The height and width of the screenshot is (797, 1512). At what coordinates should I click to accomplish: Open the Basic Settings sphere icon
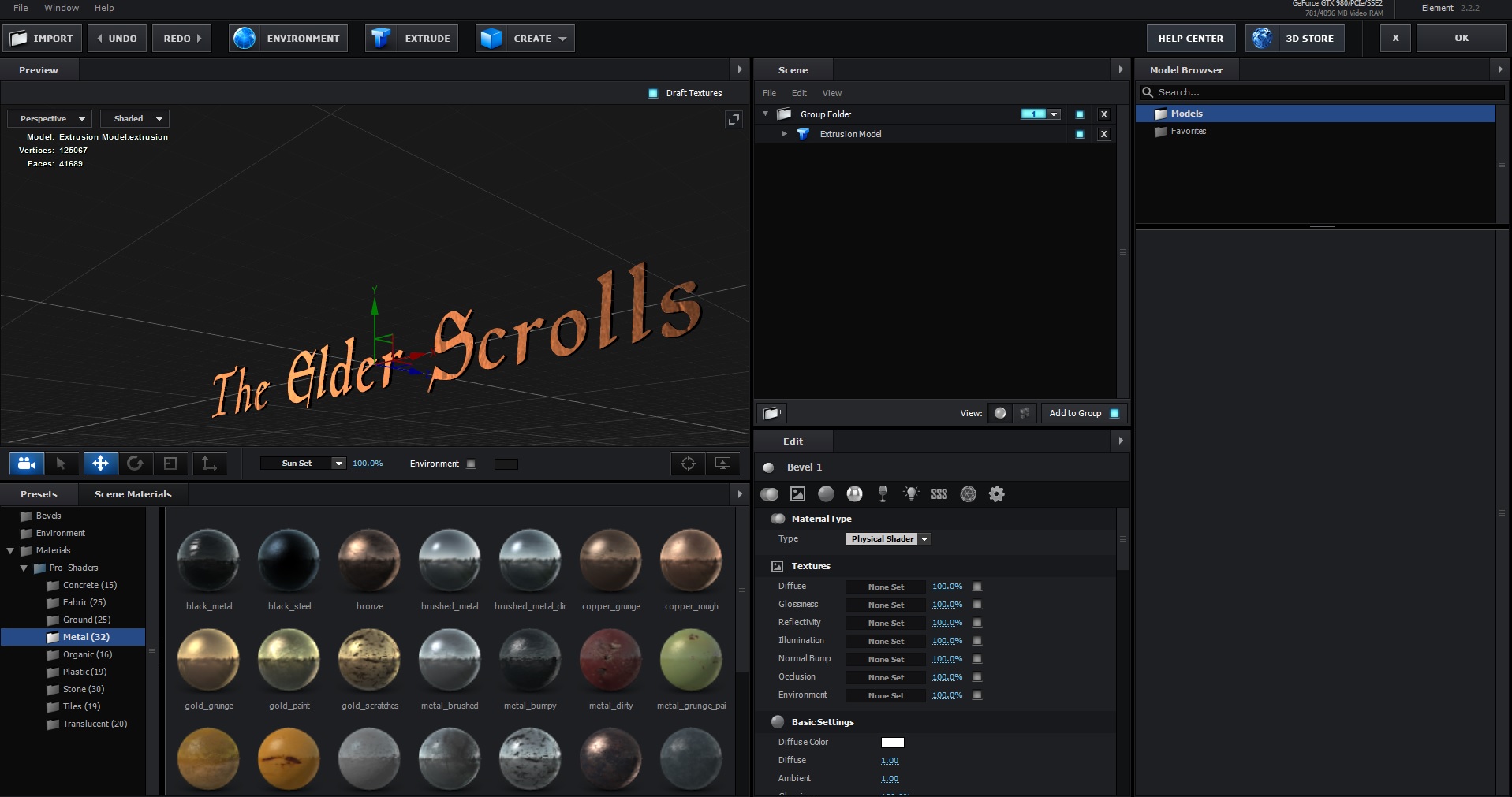[826, 494]
